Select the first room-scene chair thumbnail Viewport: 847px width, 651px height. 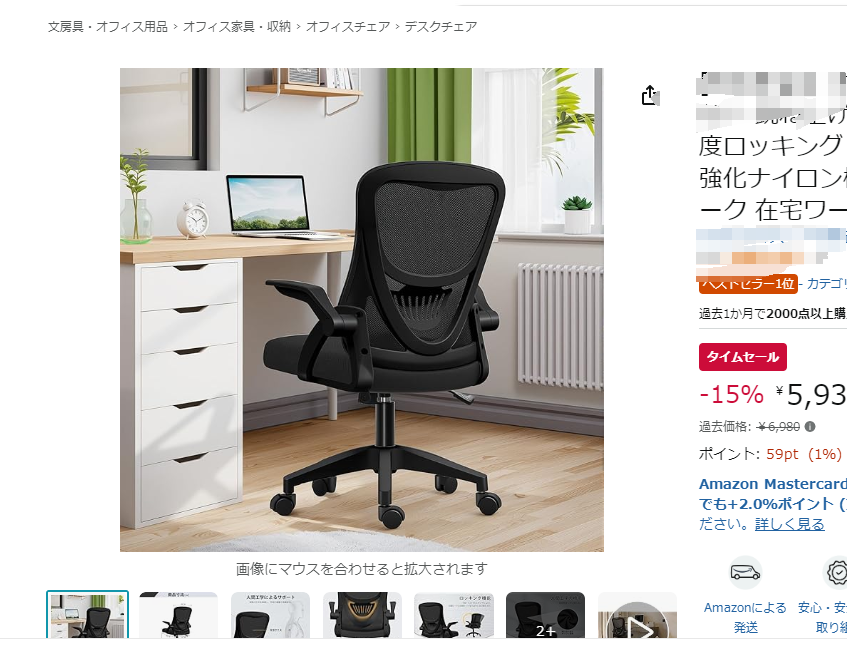point(88,615)
